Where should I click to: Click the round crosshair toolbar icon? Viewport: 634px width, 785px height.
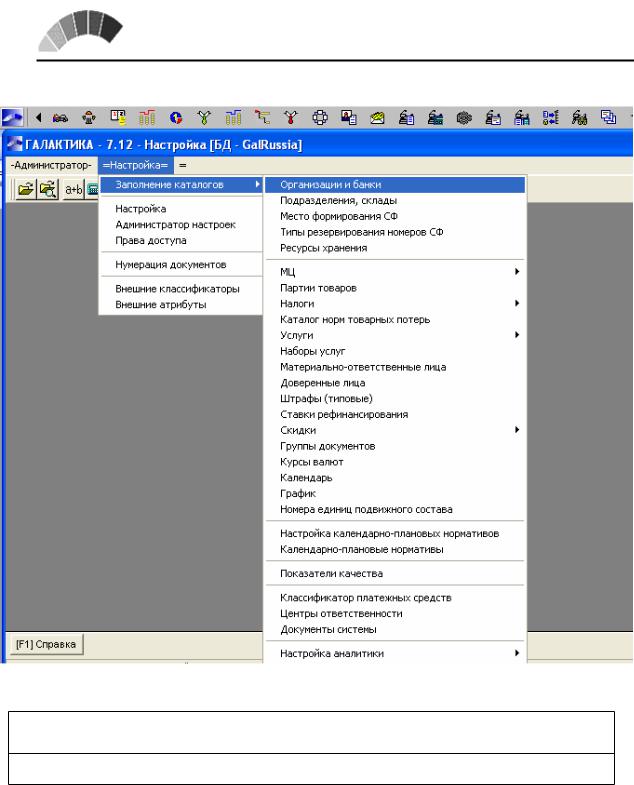tap(320, 118)
